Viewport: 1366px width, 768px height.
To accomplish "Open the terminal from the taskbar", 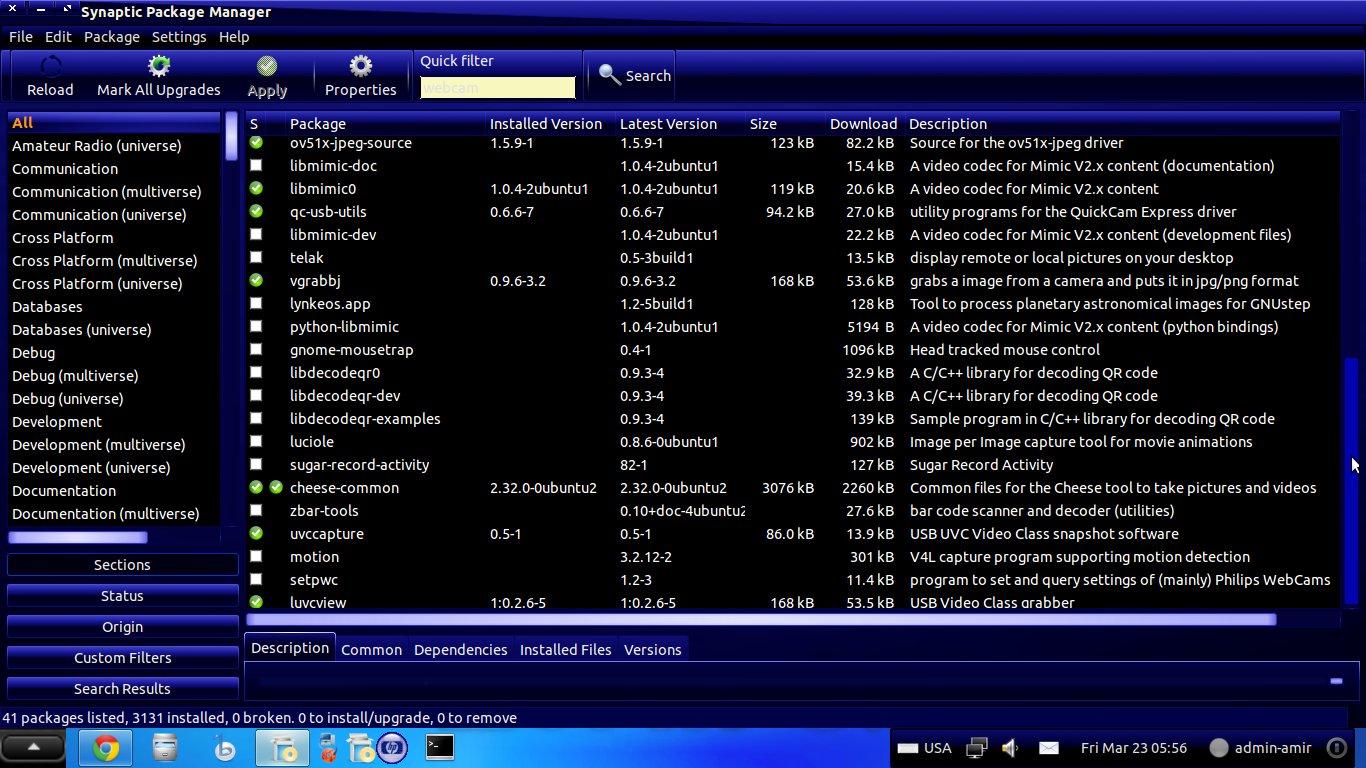I will 439,746.
